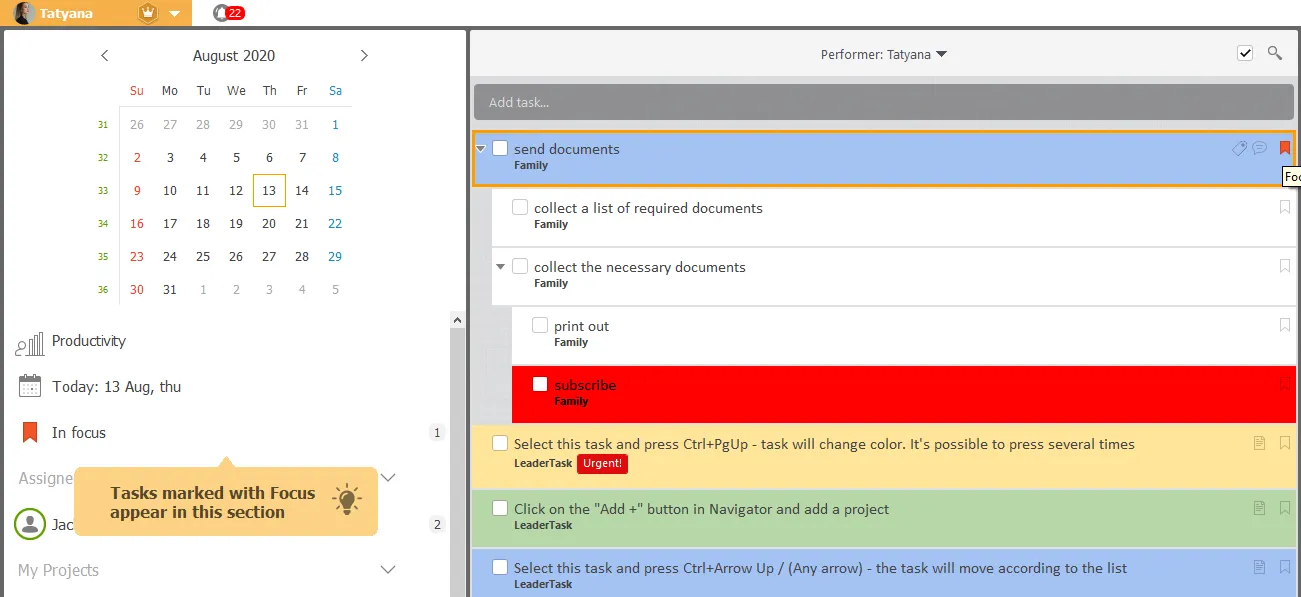Collapse the send documents subtask tree
Viewport: 1301px width, 597px height.
[481, 148]
